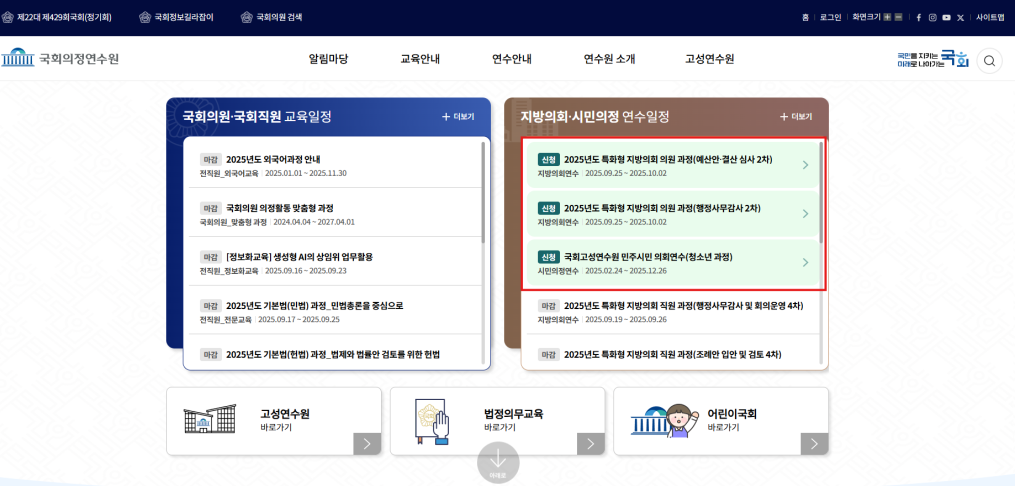Open the Instagram icon link
Viewport: 1015px width, 486px height.
point(933,17)
